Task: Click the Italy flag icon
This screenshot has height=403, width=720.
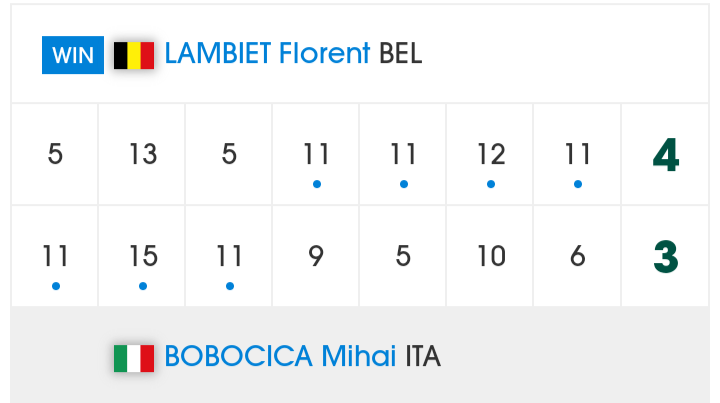Action: point(134,358)
